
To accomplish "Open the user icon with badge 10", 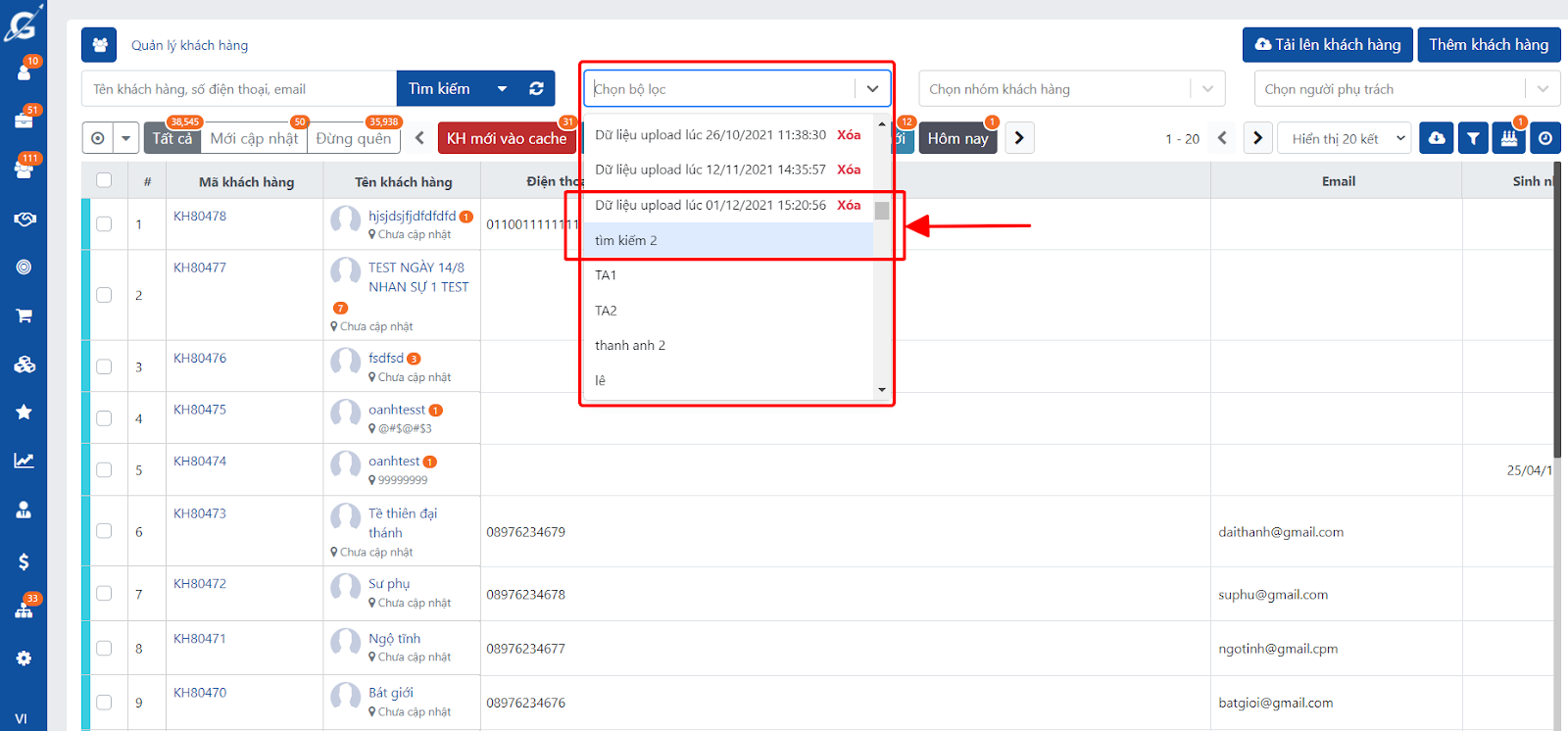I will 24,72.
